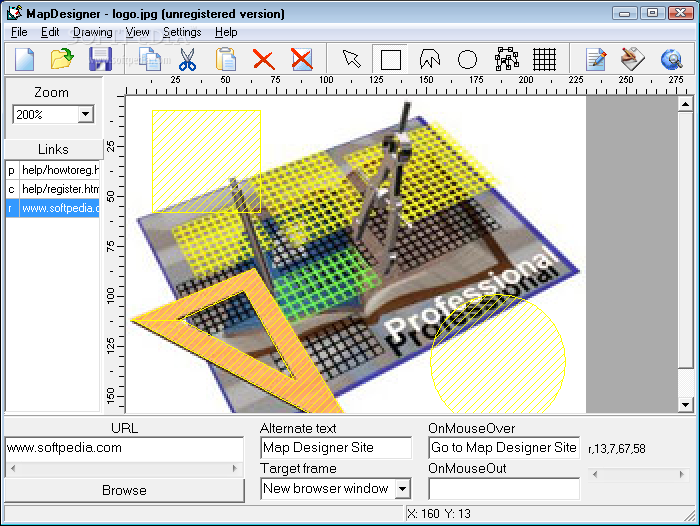Screen dimensions: 700x526
Task: Delete all areas with boxed red X
Action: 302,59
